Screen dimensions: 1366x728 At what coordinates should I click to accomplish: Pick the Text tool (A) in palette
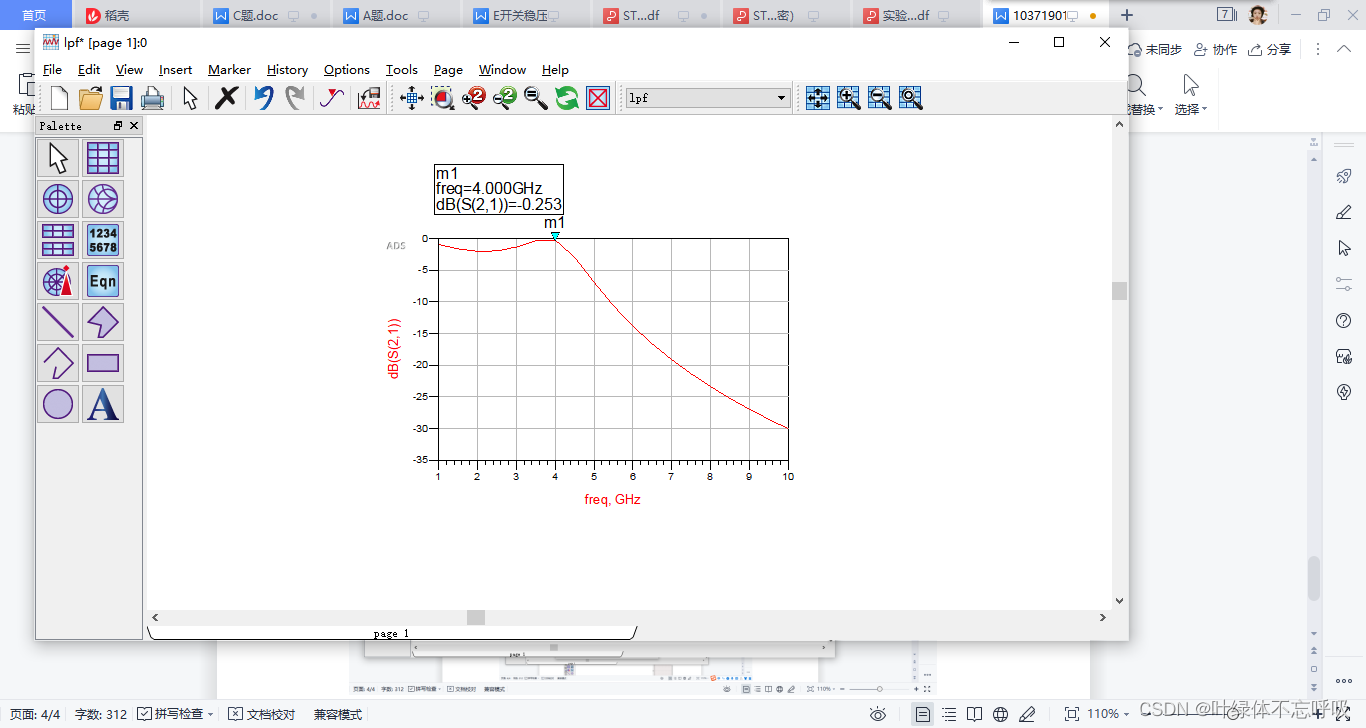103,404
